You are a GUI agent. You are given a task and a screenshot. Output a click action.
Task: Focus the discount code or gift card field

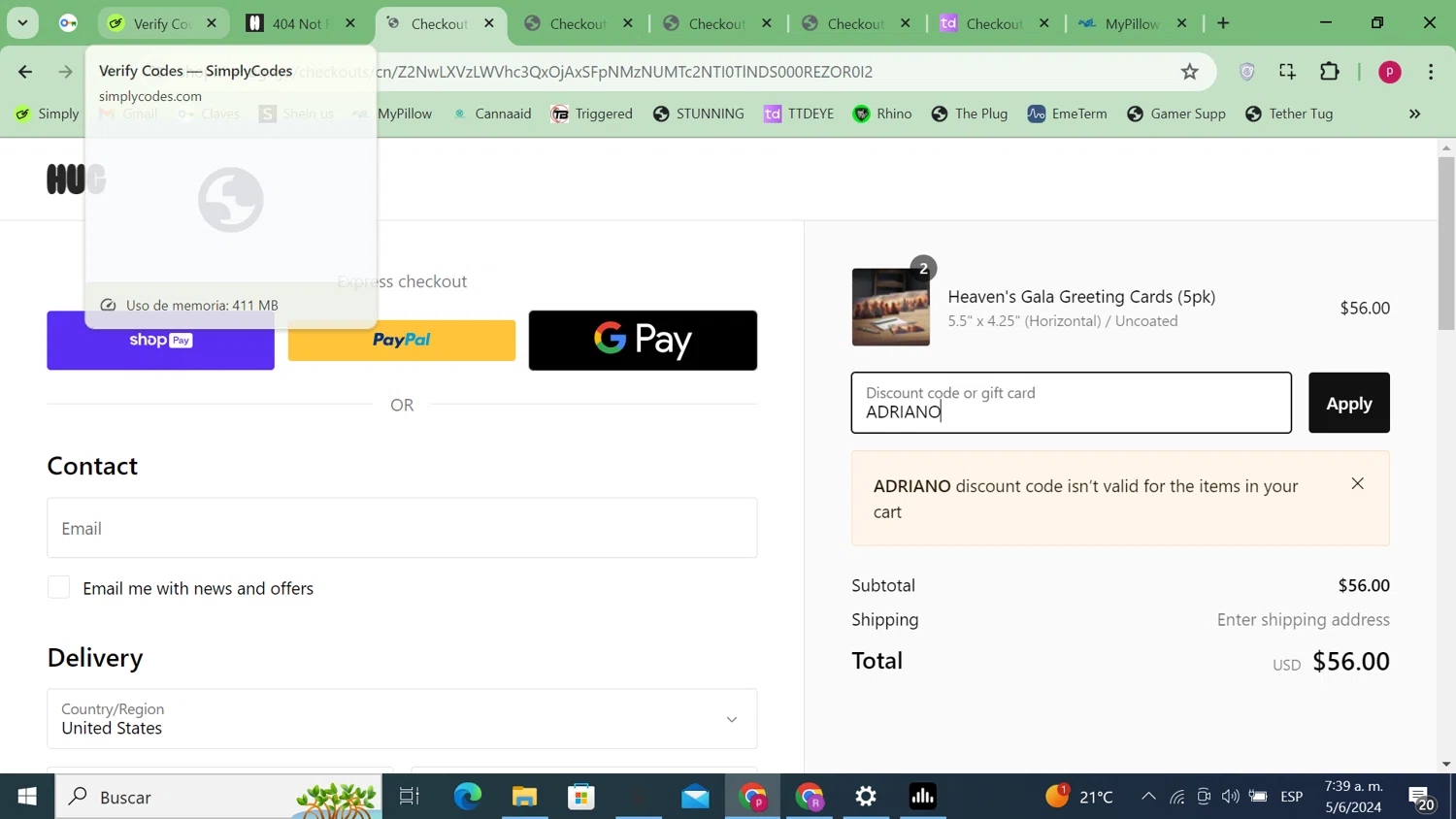pyautogui.click(x=1071, y=403)
